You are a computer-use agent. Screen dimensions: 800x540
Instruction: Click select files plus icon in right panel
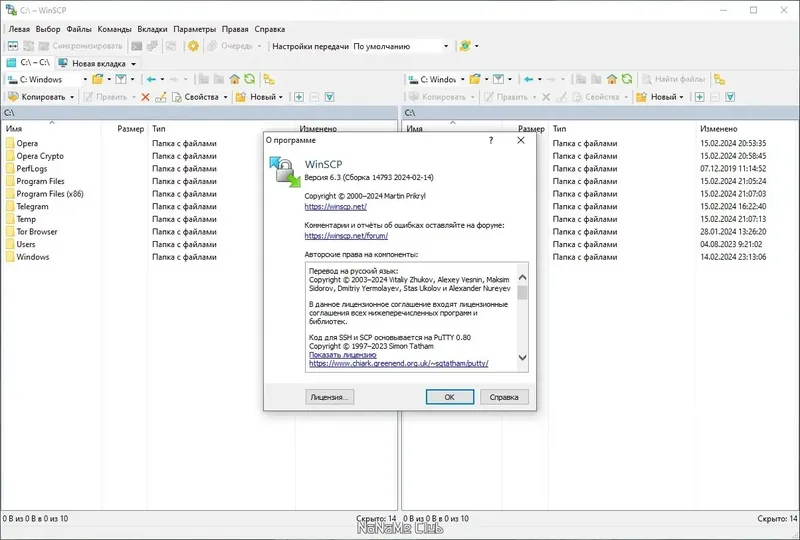pyautogui.click(x=699, y=97)
